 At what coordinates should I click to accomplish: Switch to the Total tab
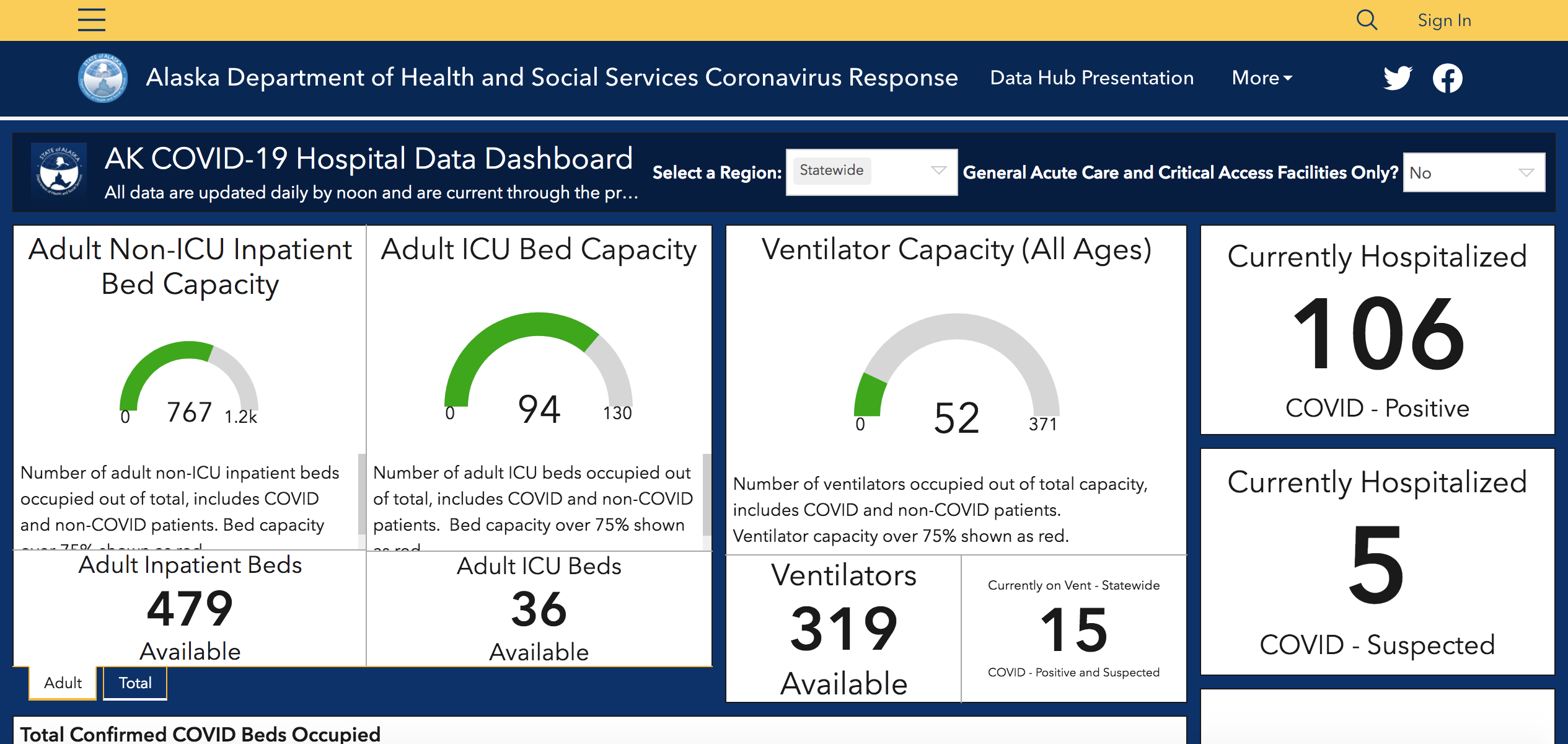135,683
